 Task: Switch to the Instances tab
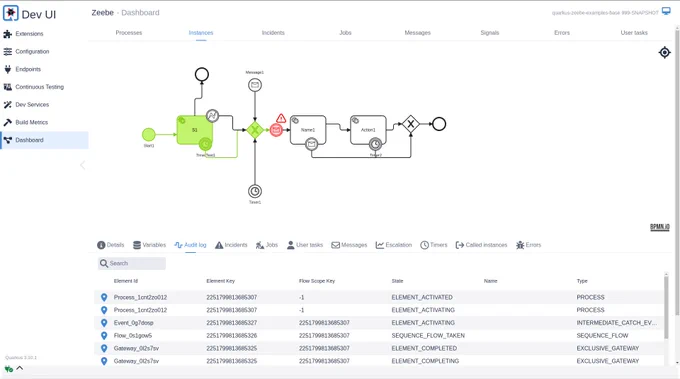(x=201, y=33)
